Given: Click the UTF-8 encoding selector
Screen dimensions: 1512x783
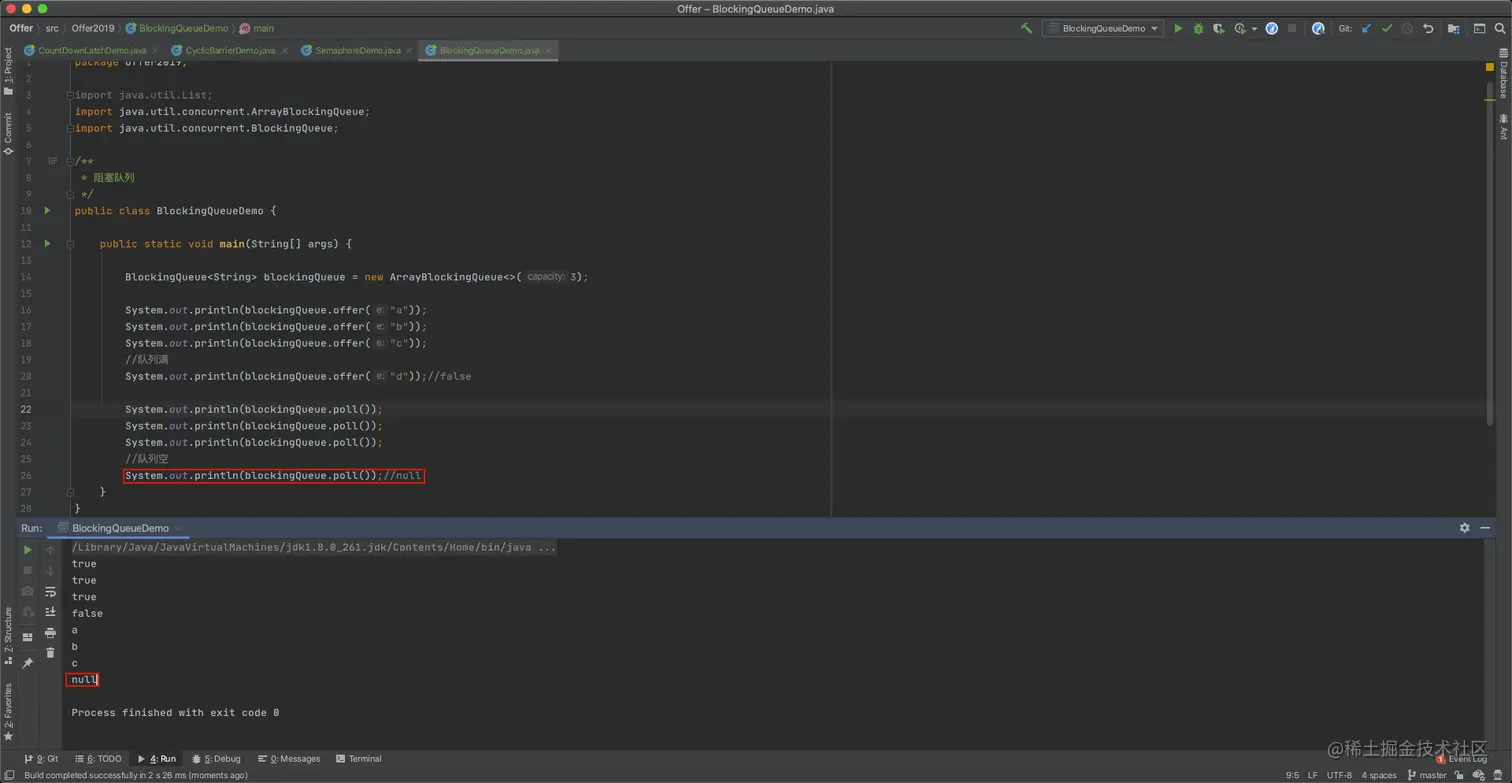Looking at the screenshot, I should [1339, 775].
